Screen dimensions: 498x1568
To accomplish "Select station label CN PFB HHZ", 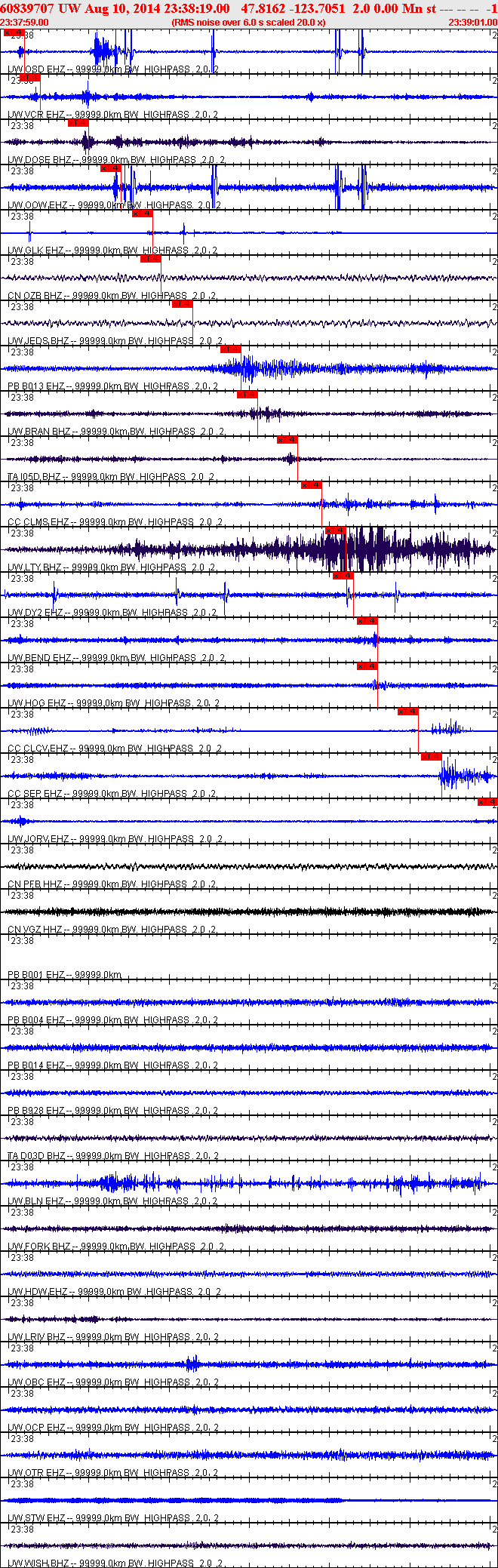I will (35, 884).
